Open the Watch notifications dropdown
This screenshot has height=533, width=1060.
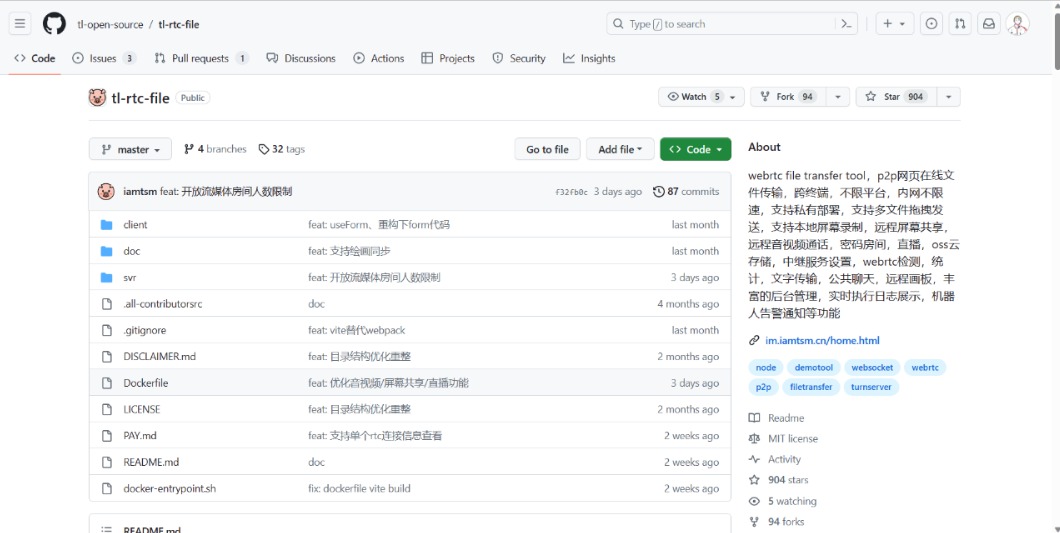tap(701, 97)
